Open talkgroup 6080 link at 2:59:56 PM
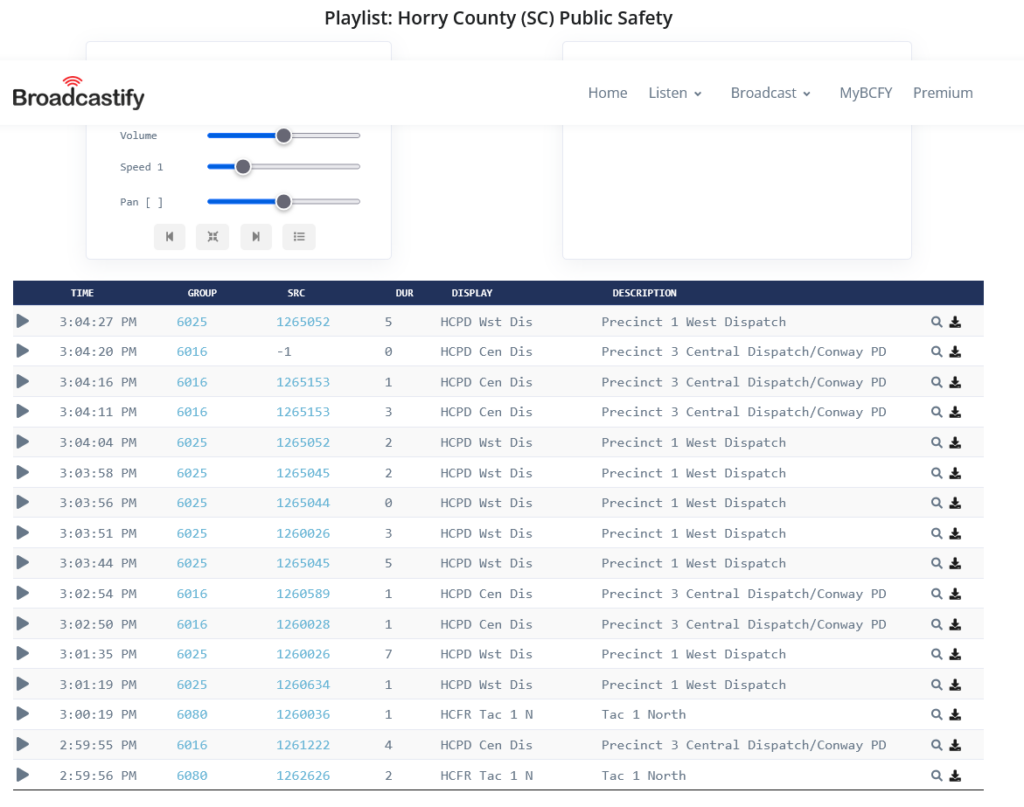Viewport: 1024px width, 807px height. pyautogui.click(x=192, y=776)
